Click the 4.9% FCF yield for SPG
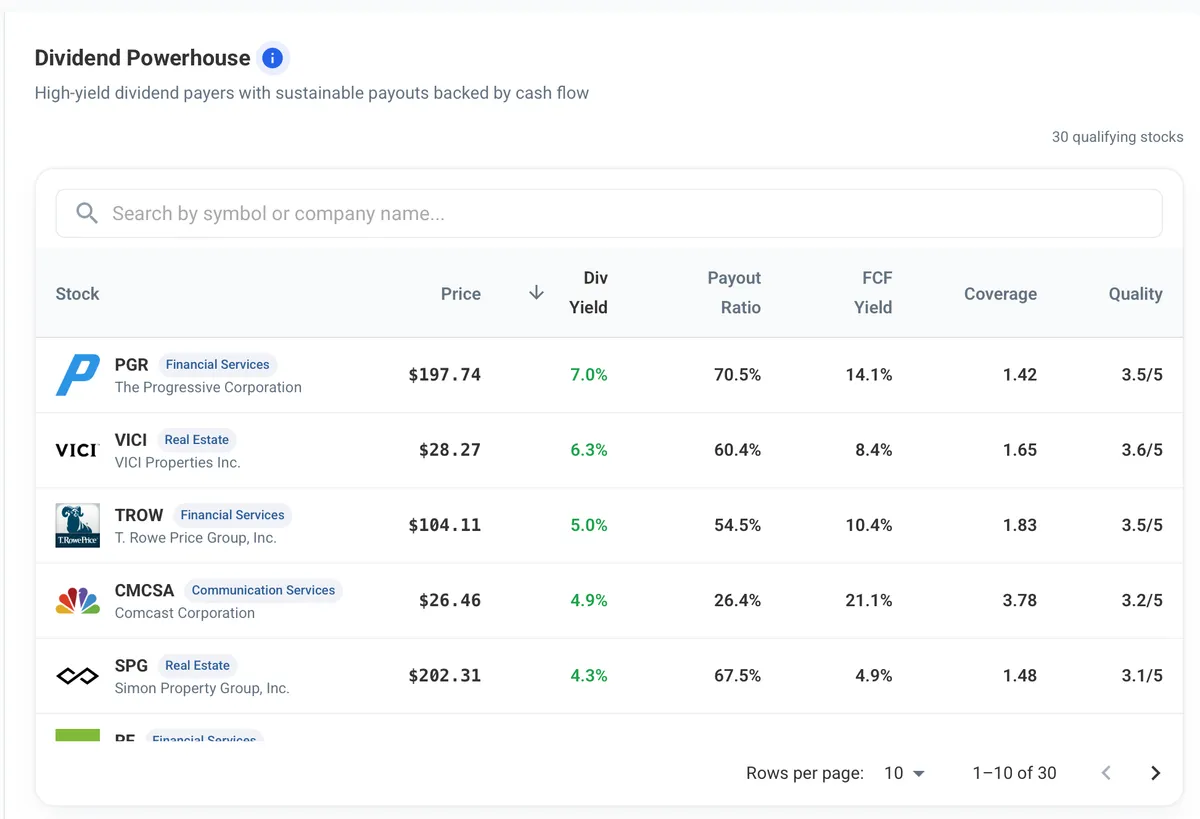 coord(874,676)
